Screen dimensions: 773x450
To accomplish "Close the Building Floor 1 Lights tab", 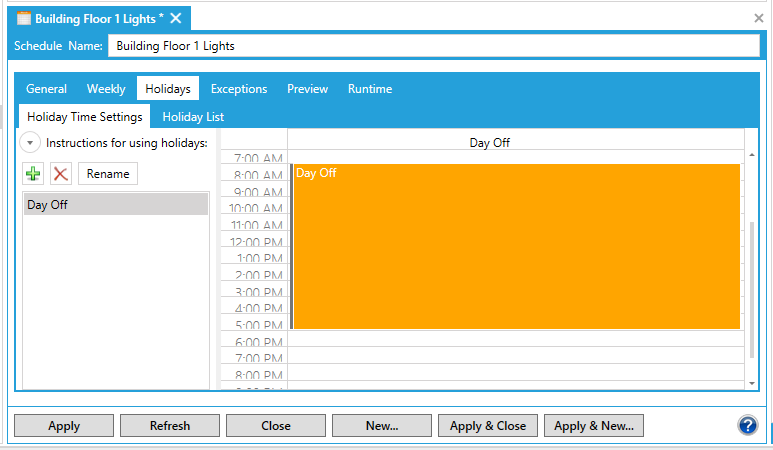I will pyautogui.click(x=176, y=19).
